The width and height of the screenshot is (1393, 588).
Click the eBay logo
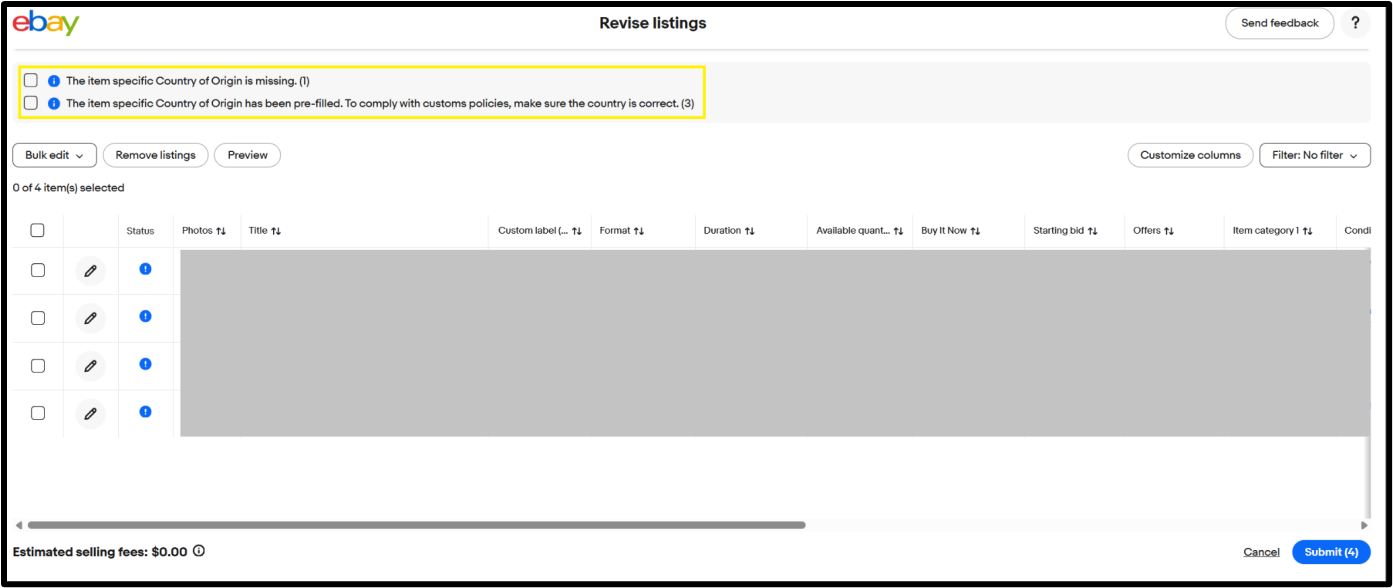[x=46, y=23]
